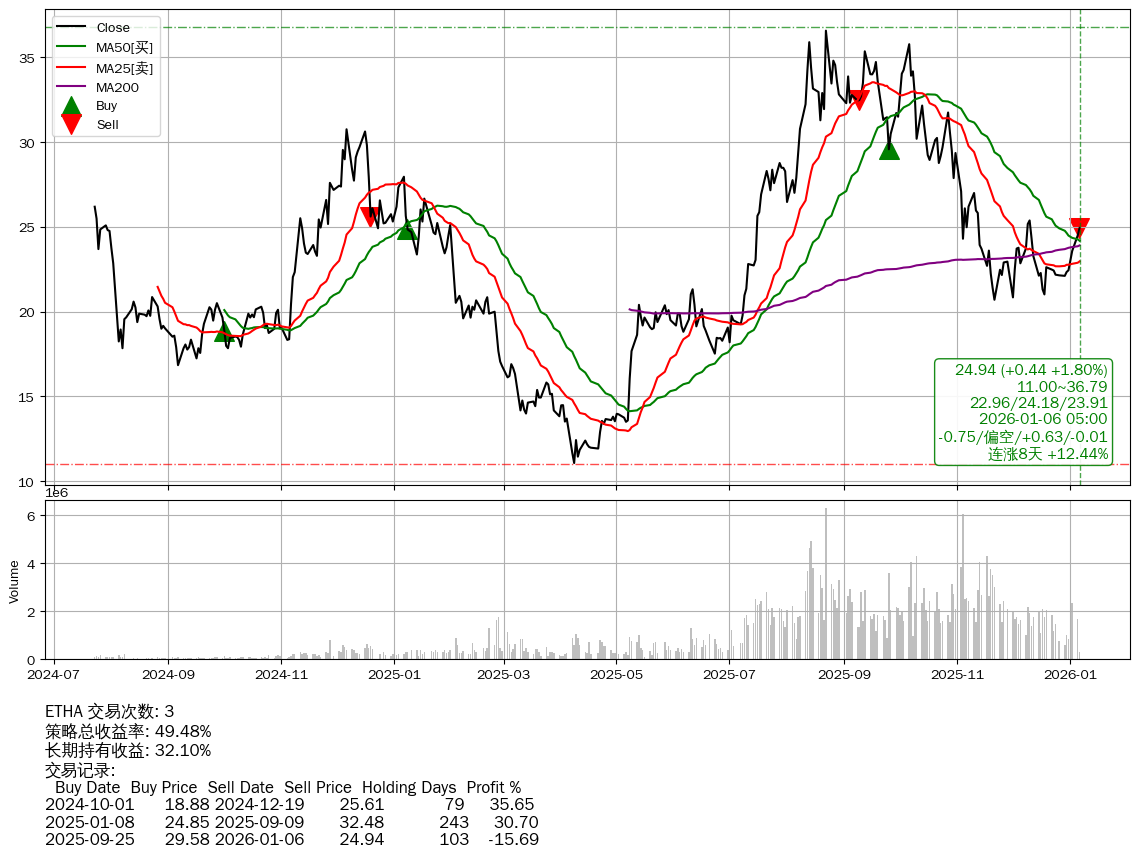
Task: Click the green Buy arrow at late September 2025
Action: pyautogui.click(x=889, y=150)
